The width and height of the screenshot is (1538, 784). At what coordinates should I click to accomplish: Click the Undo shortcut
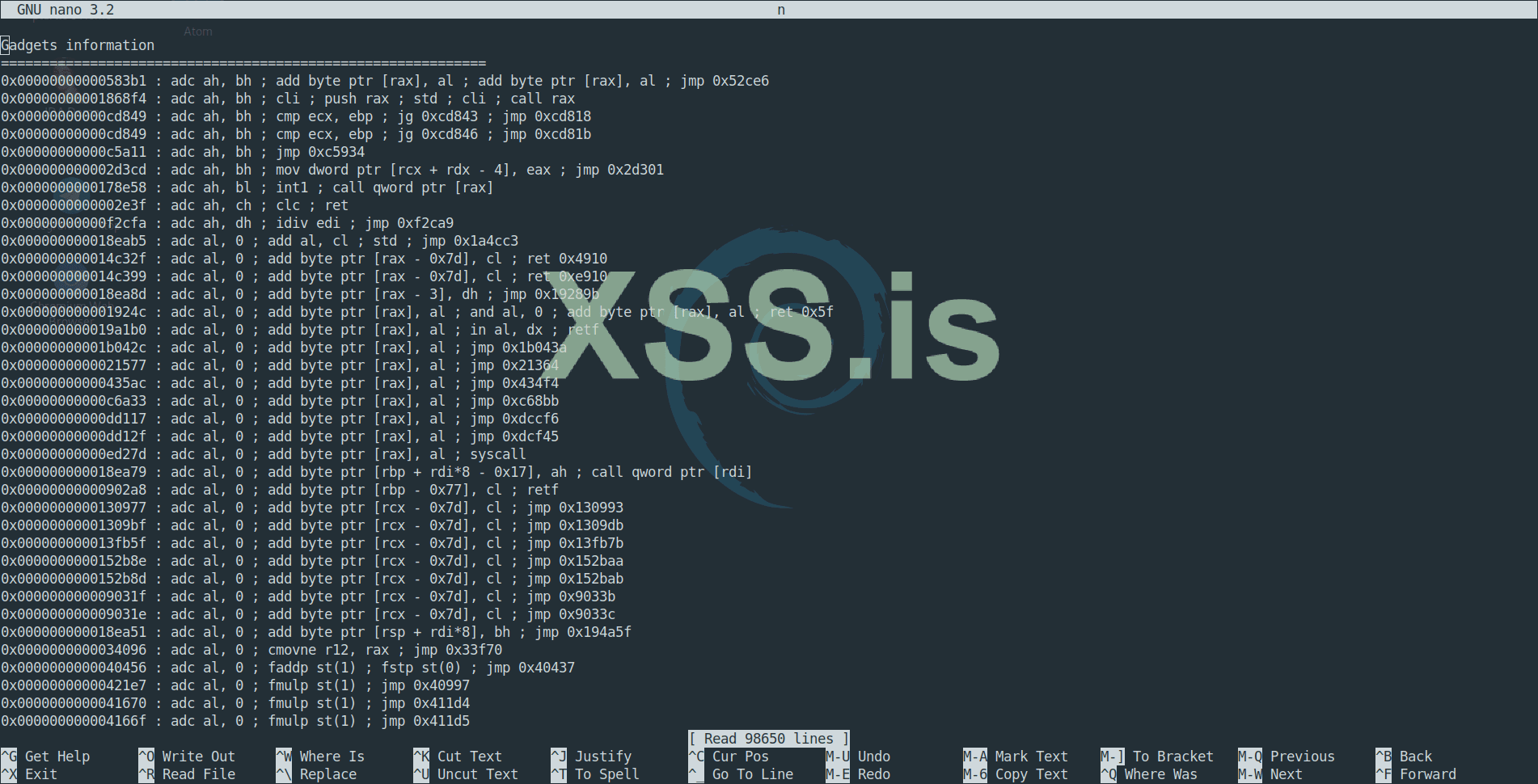[x=858, y=757]
